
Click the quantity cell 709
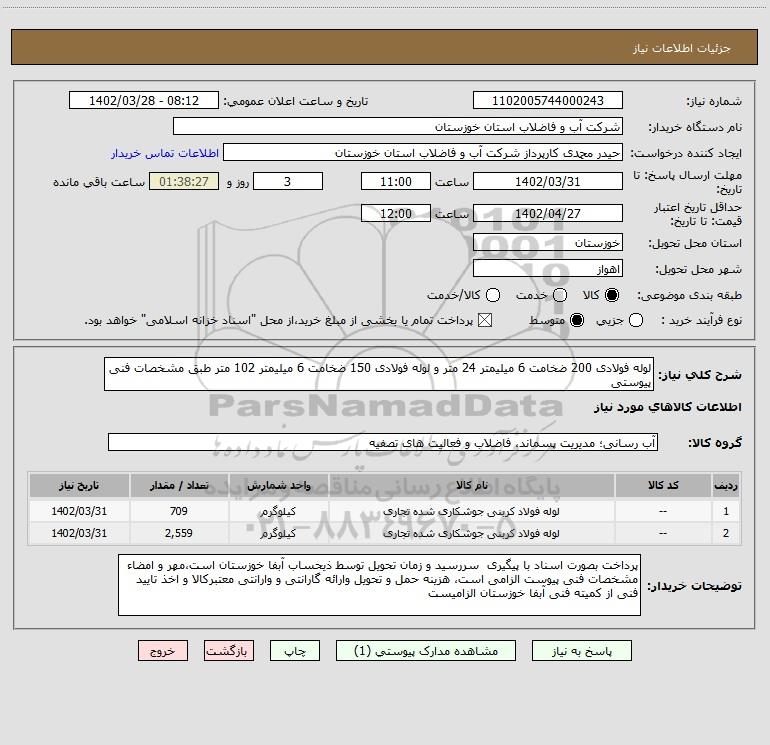pos(179,511)
